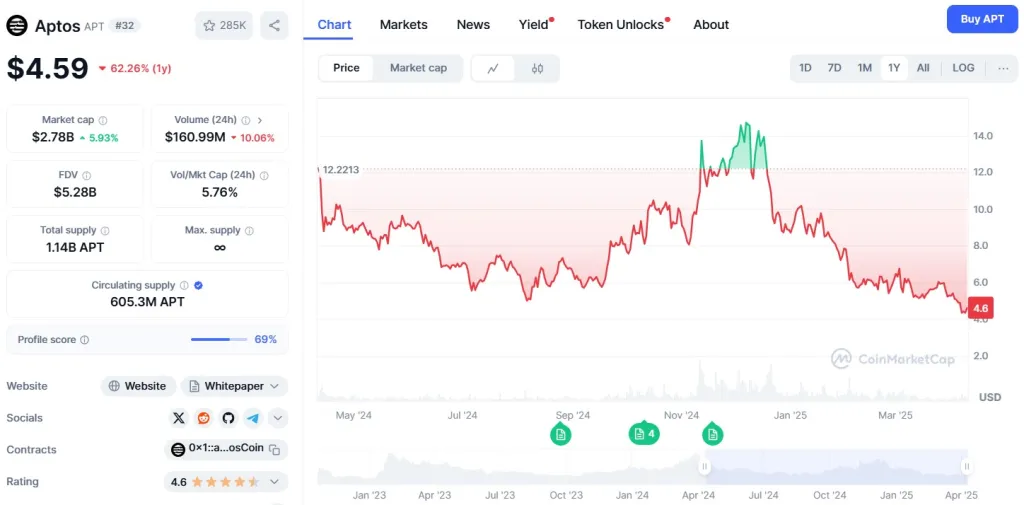Add Aptos to watchlist with star button
1024x505 pixels.
[x=225, y=25]
